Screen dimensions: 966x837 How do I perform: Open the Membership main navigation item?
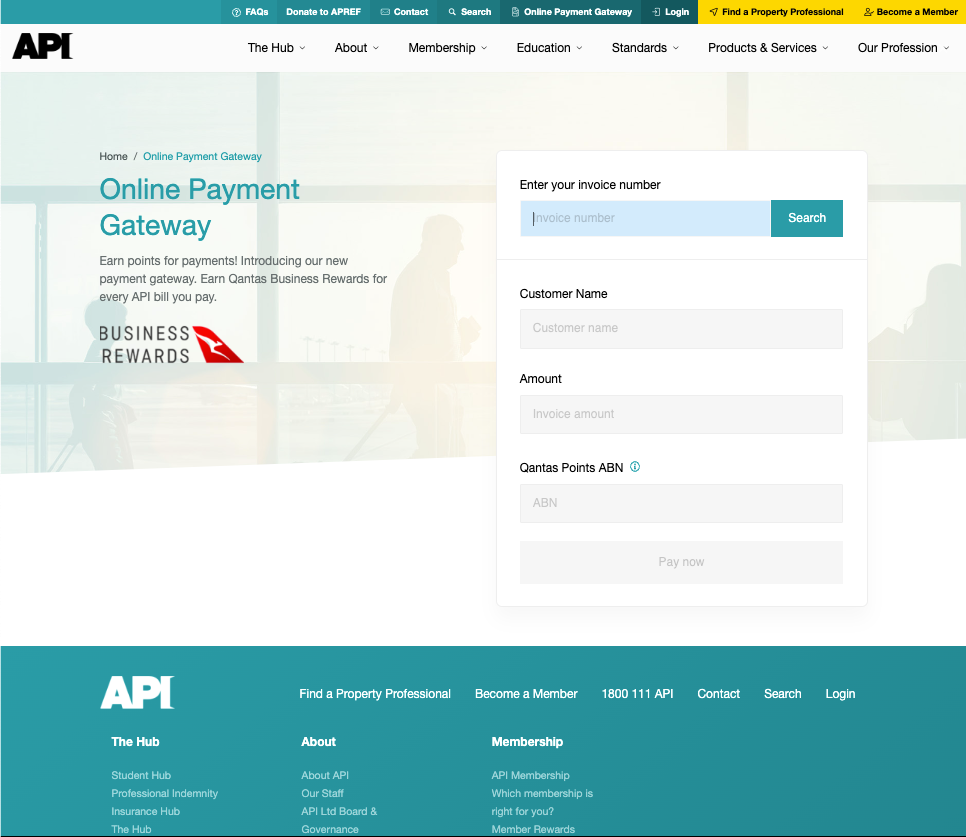pyautogui.click(x=442, y=48)
